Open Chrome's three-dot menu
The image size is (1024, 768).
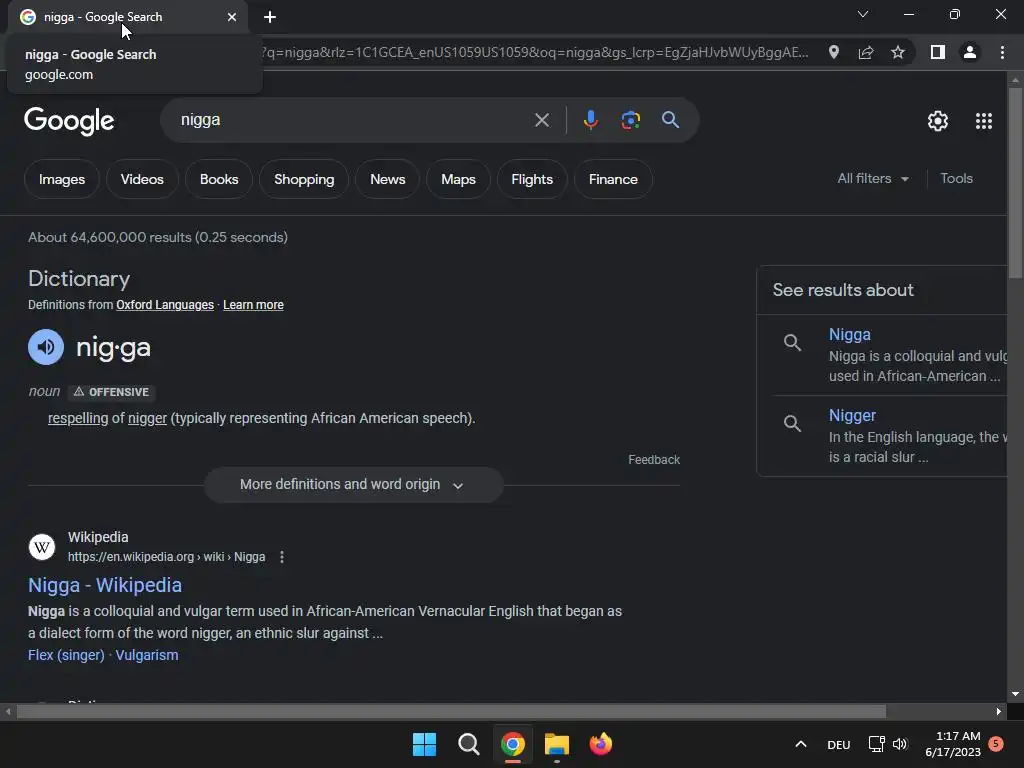click(1002, 52)
